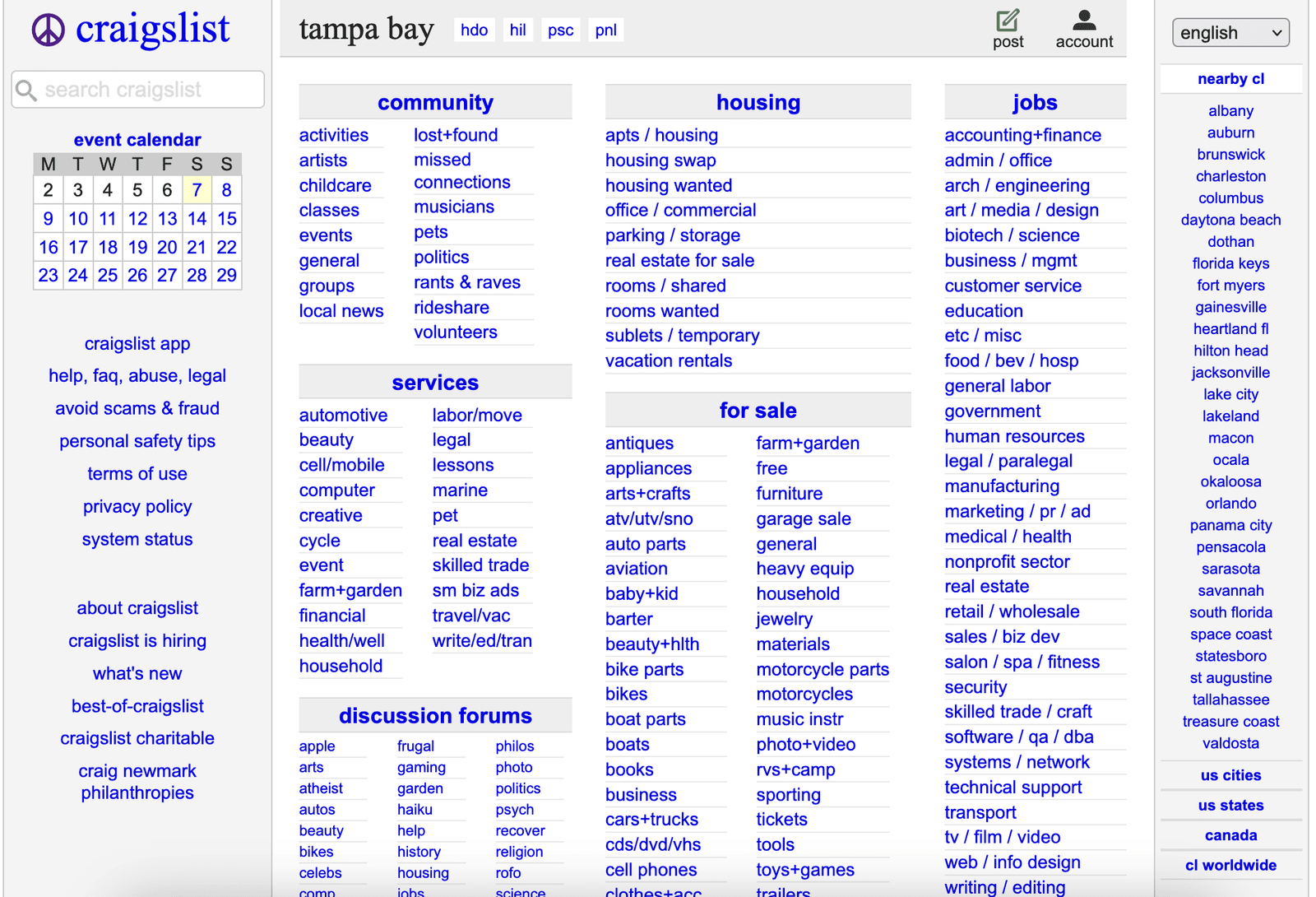Browse antiques for sale
This screenshot has height=897, width=1316.
pos(639,444)
